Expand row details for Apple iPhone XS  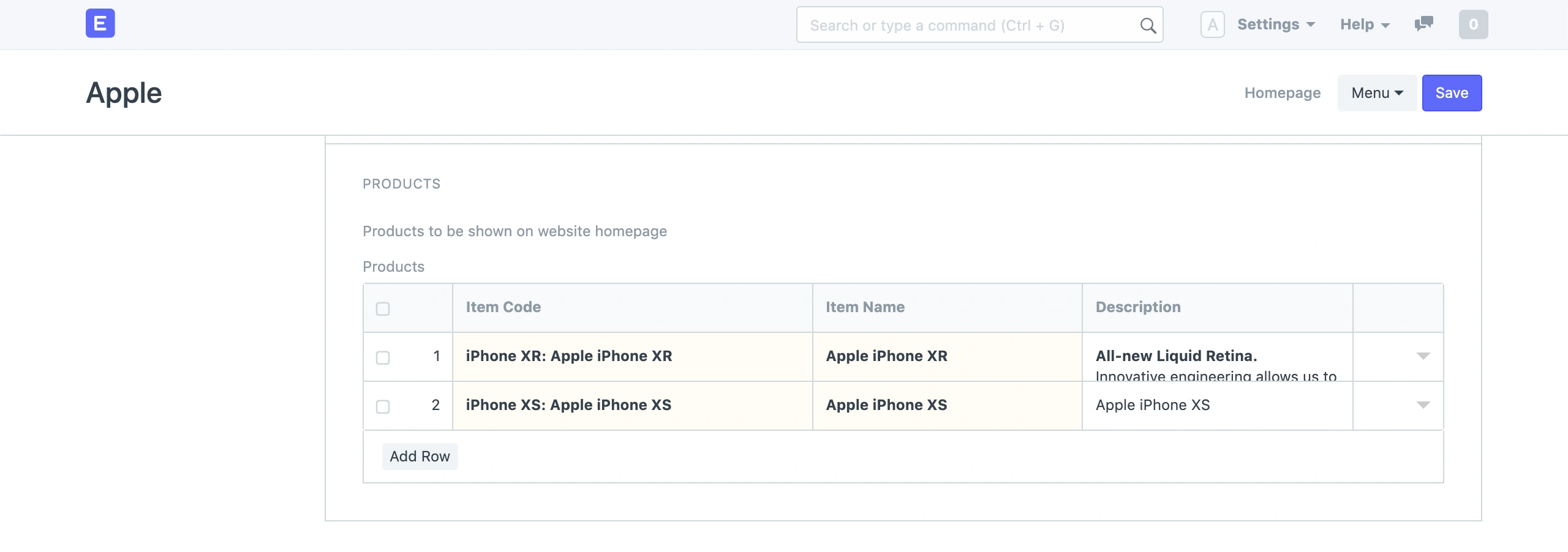click(1423, 405)
